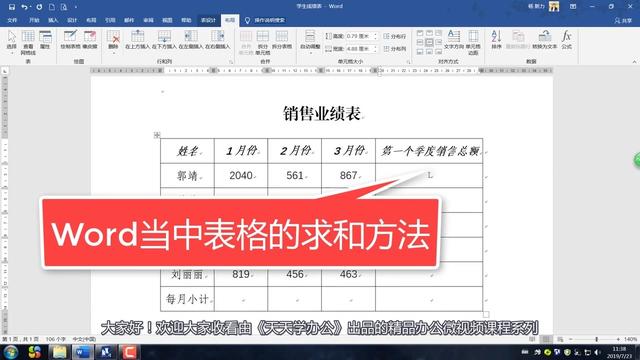Select Align Bottom Center cell alignment
Image resolution: width=640 pixels, height=360 pixels.
(429, 51)
